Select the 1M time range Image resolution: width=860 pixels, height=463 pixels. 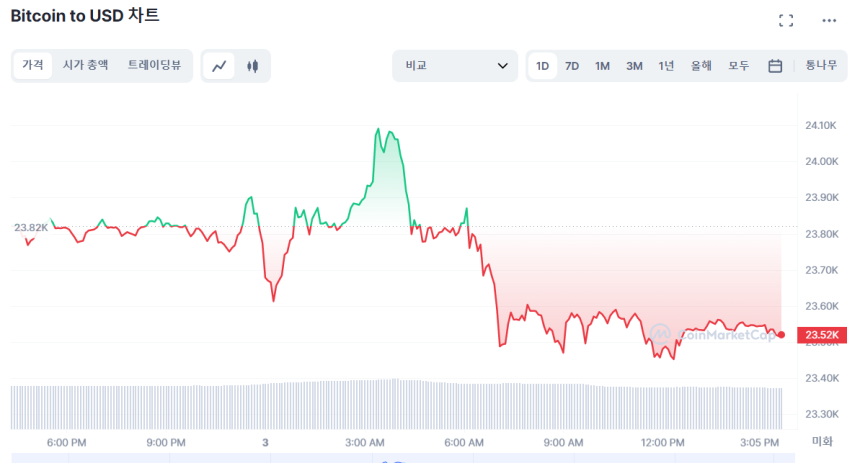pos(602,66)
